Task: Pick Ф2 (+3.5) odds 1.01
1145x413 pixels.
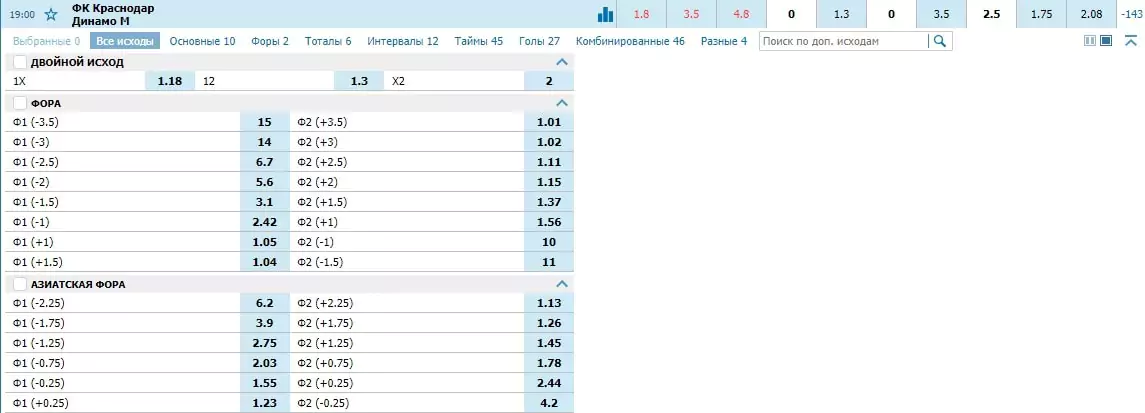Action: [549, 123]
